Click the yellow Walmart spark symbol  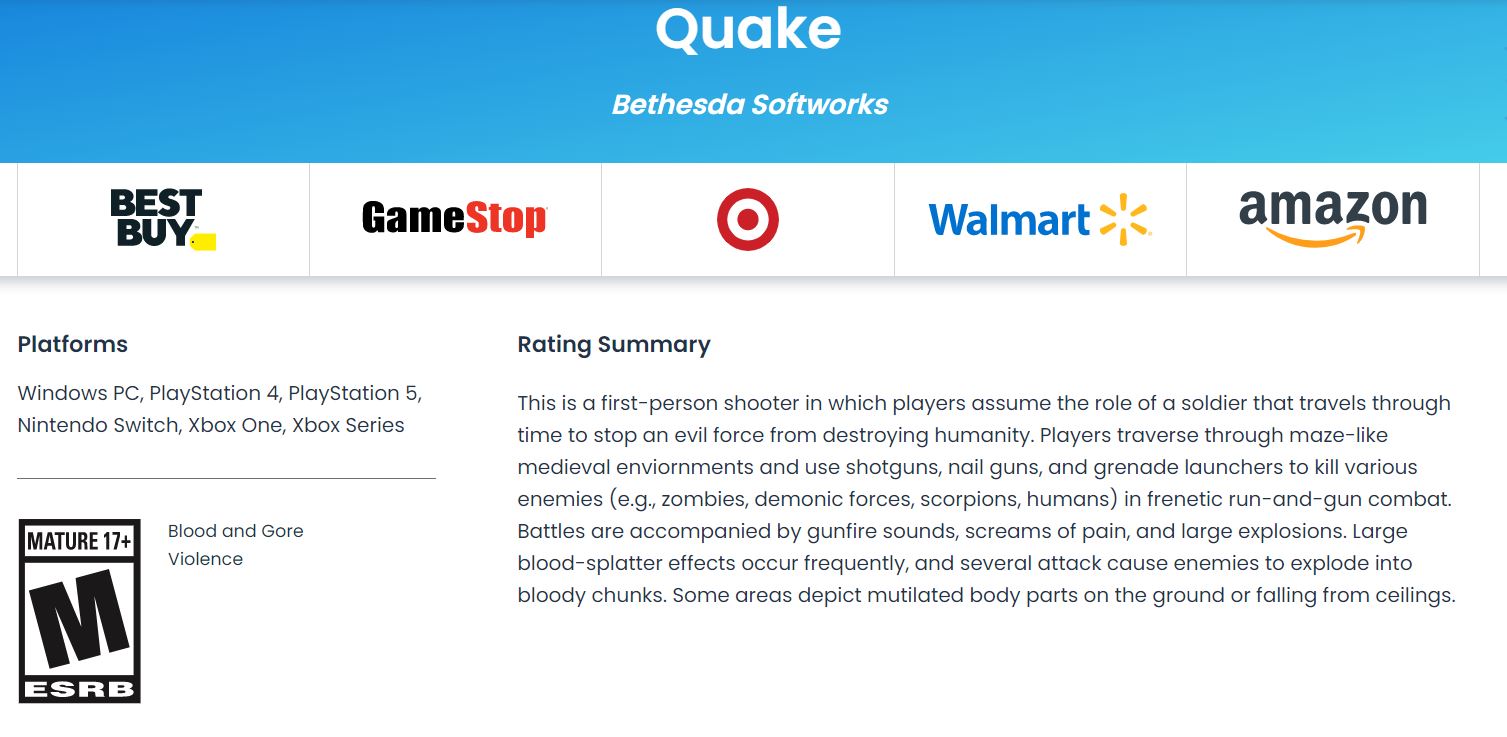pyautogui.click(x=1125, y=220)
